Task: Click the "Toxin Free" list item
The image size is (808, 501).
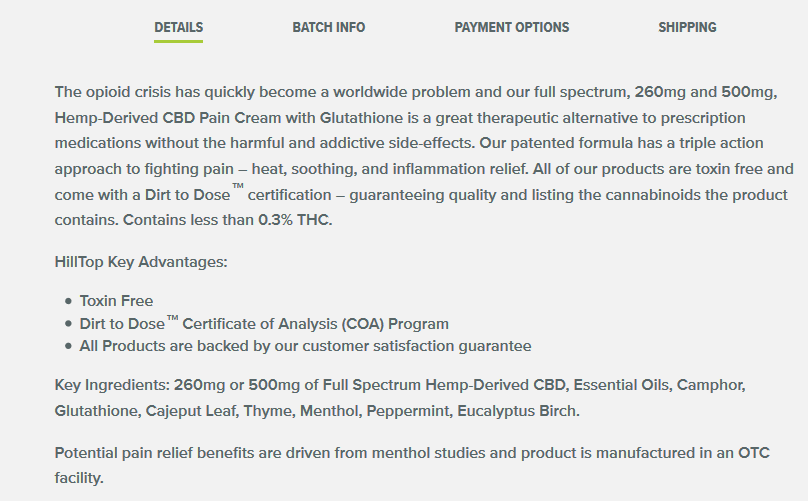Action: (x=116, y=300)
